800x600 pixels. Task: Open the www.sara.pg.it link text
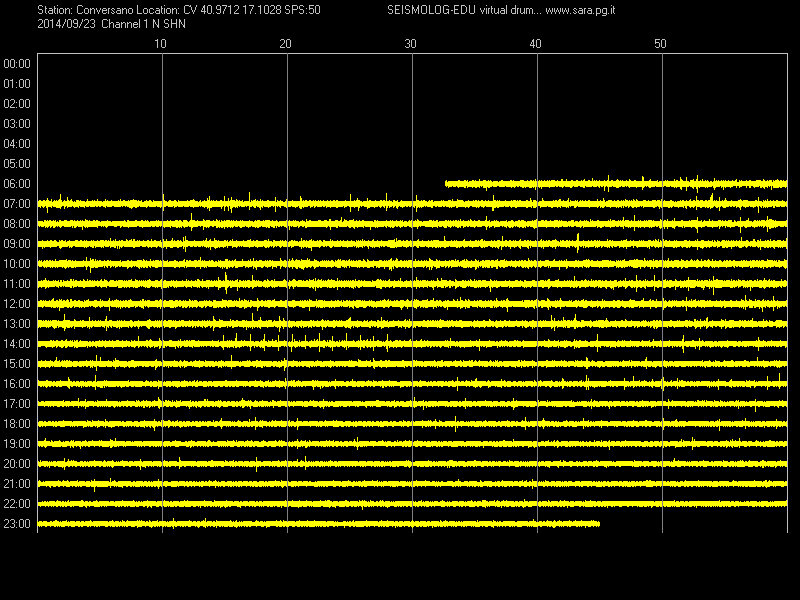(x=580, y=10)
